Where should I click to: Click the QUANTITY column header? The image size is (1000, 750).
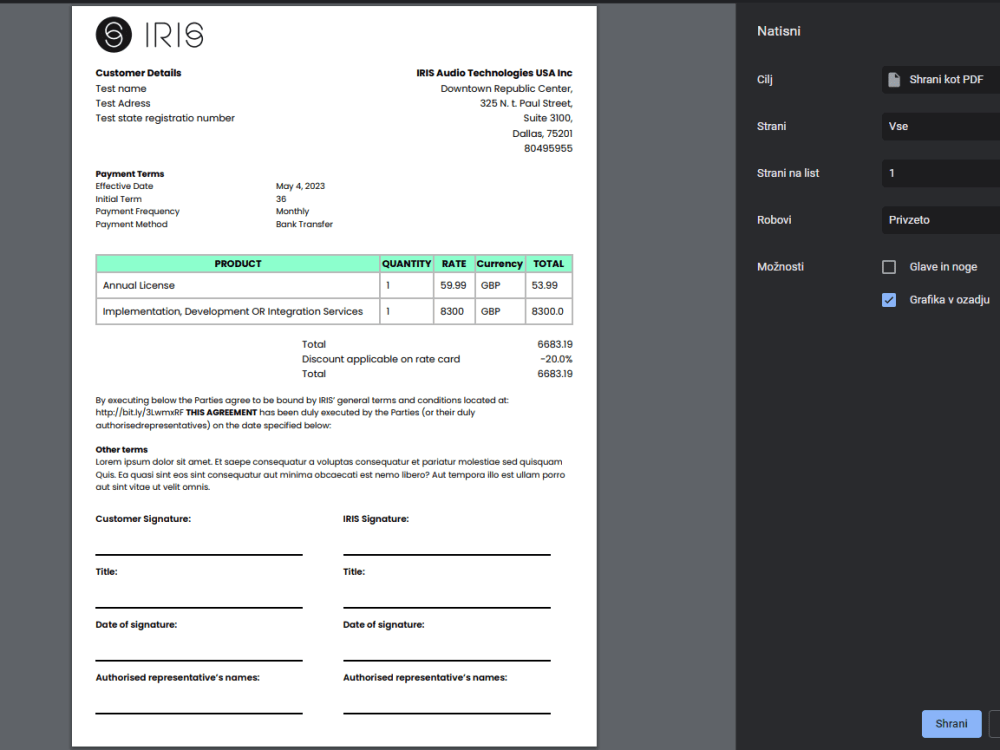click(406, 263)
